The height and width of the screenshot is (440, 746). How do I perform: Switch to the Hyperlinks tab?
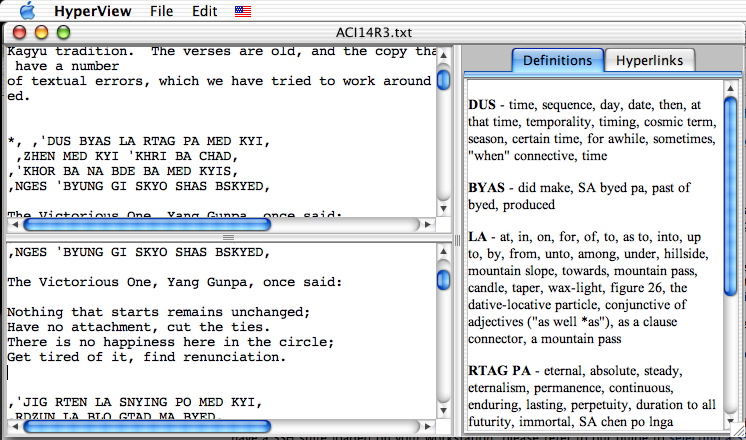point(649,60)
